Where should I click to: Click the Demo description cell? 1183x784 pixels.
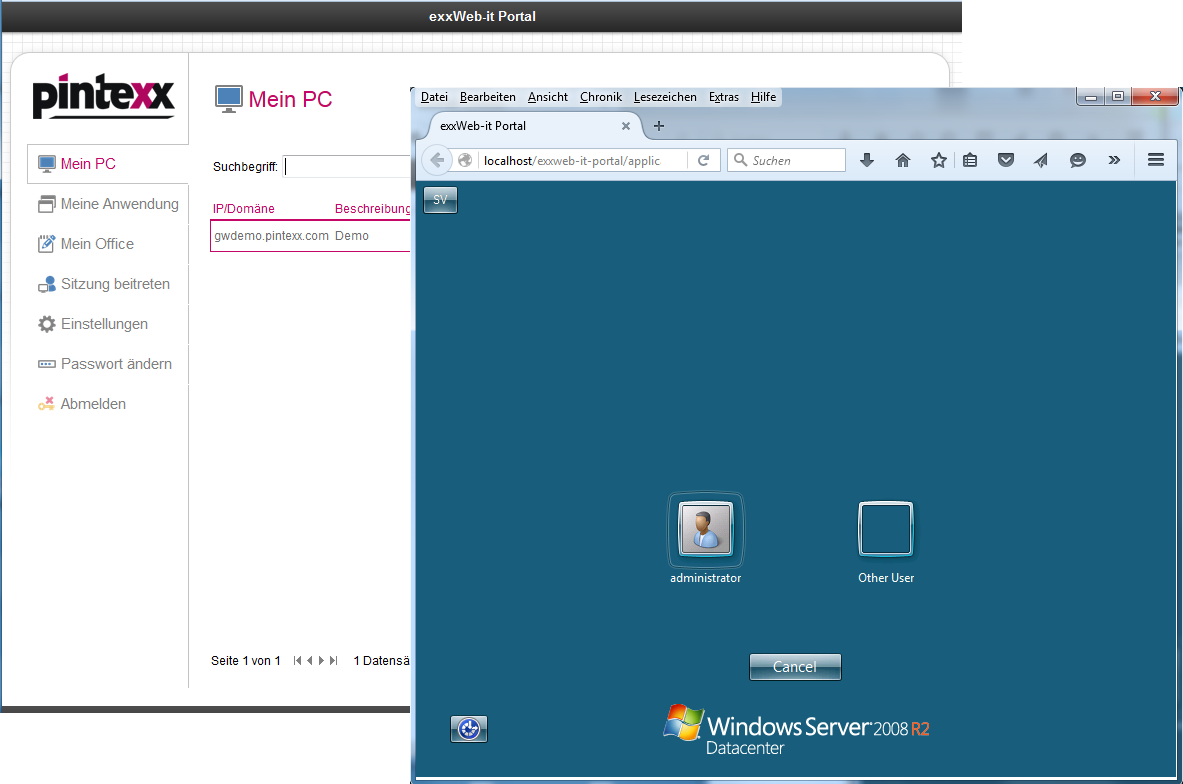[352, 235]
